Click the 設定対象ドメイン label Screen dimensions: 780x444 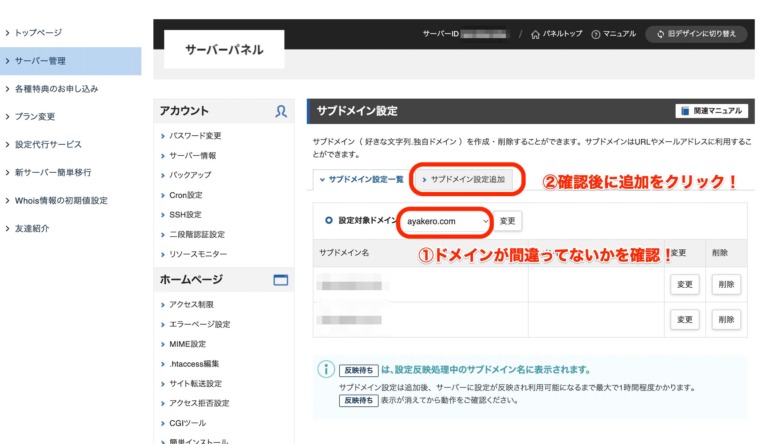[x=367, y=220]
